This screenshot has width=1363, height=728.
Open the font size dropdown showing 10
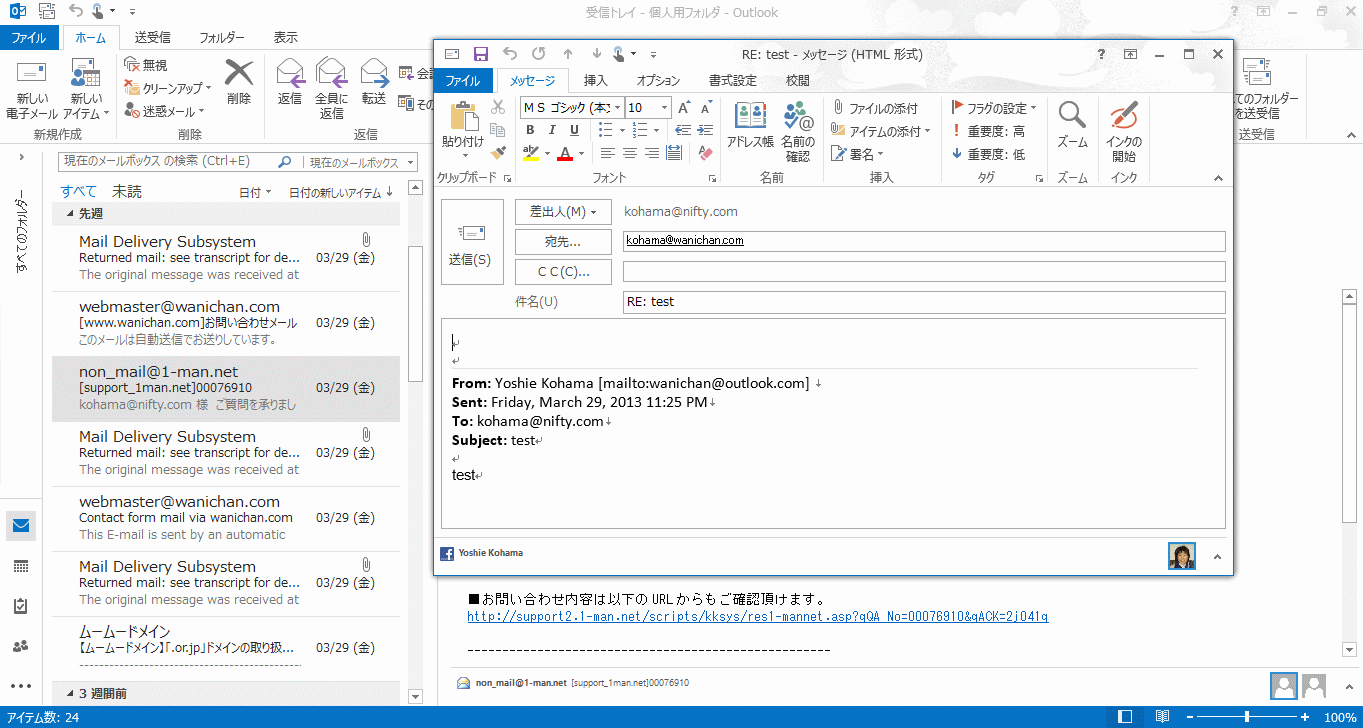click(x=664, y=108)
